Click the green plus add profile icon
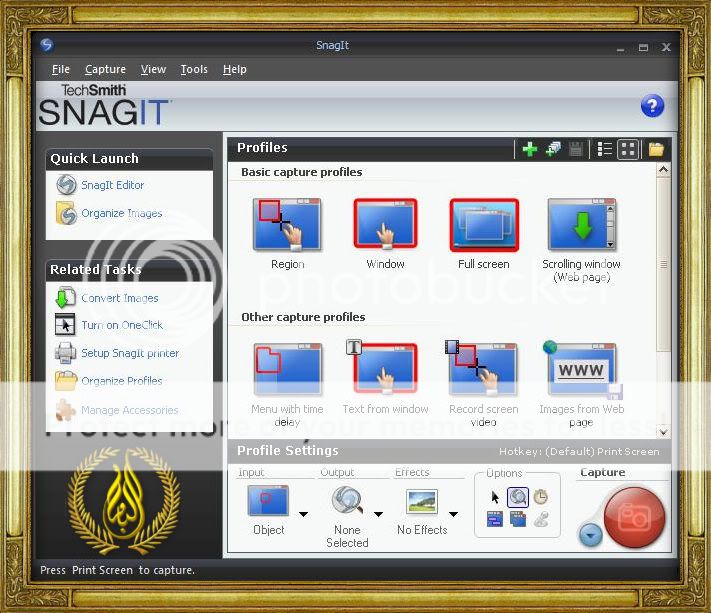 [530, 149]
